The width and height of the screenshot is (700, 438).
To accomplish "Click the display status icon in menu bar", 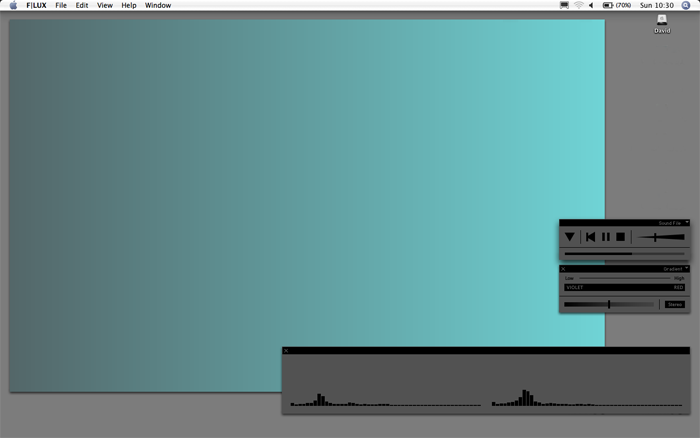I will tap(564, 5).
